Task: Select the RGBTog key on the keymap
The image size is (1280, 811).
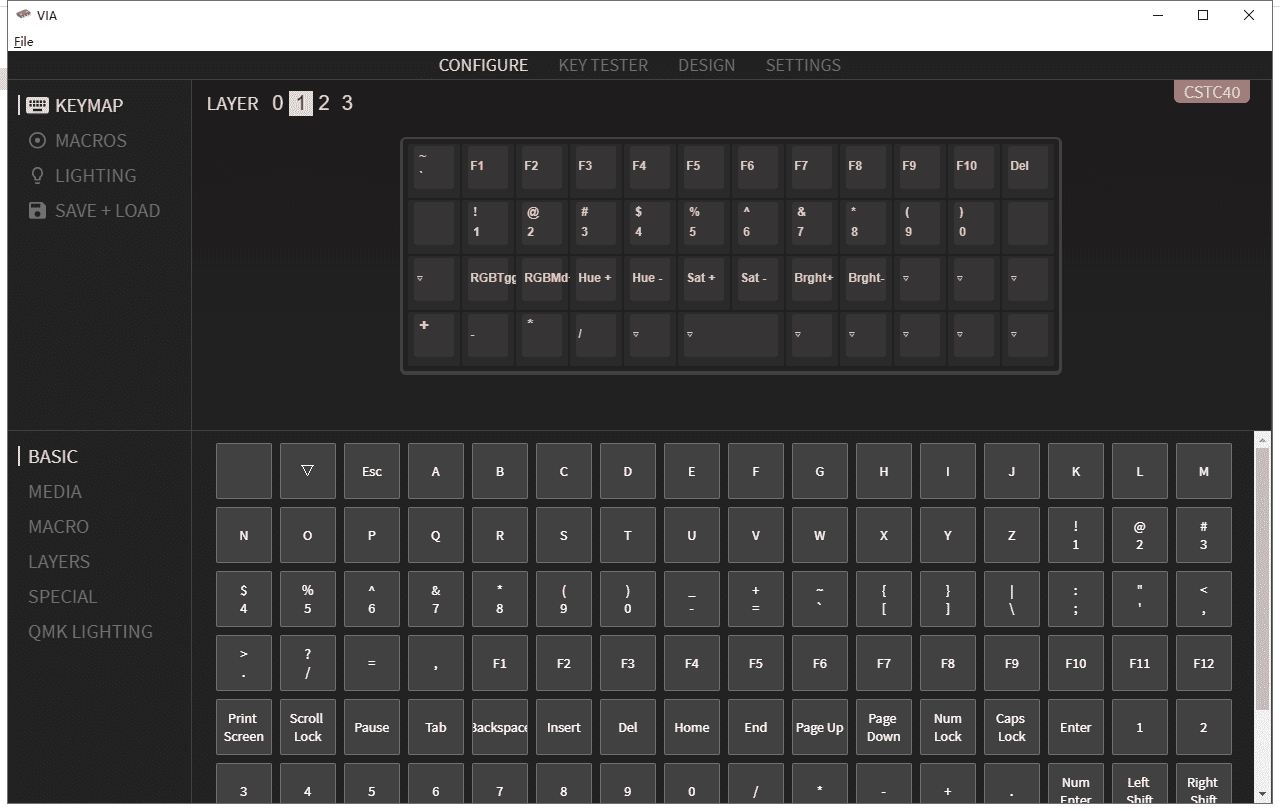Action: (x=488, y=279)
